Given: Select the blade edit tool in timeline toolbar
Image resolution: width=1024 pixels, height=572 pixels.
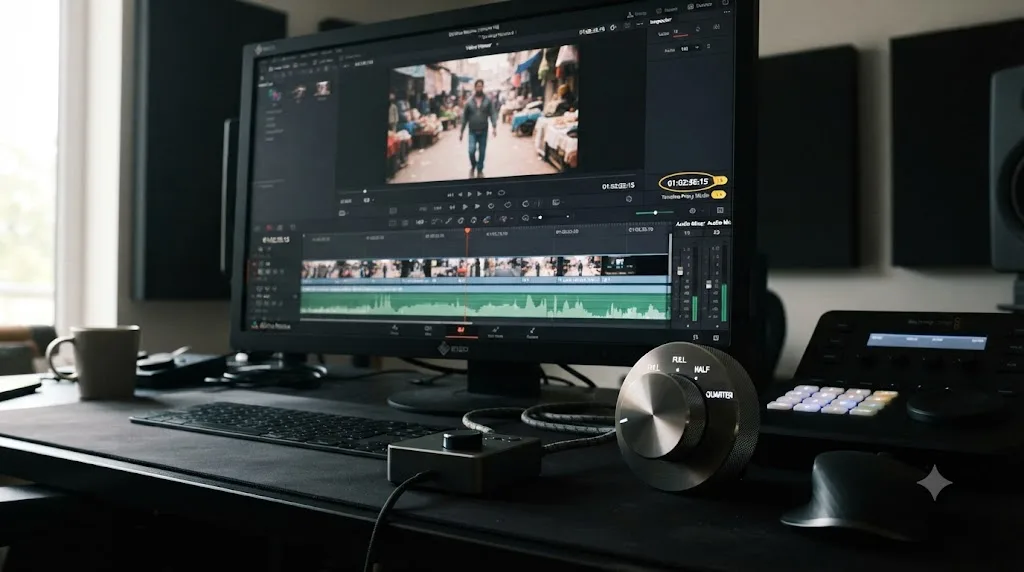Looking at the screenshot, I should coord(449,221).
